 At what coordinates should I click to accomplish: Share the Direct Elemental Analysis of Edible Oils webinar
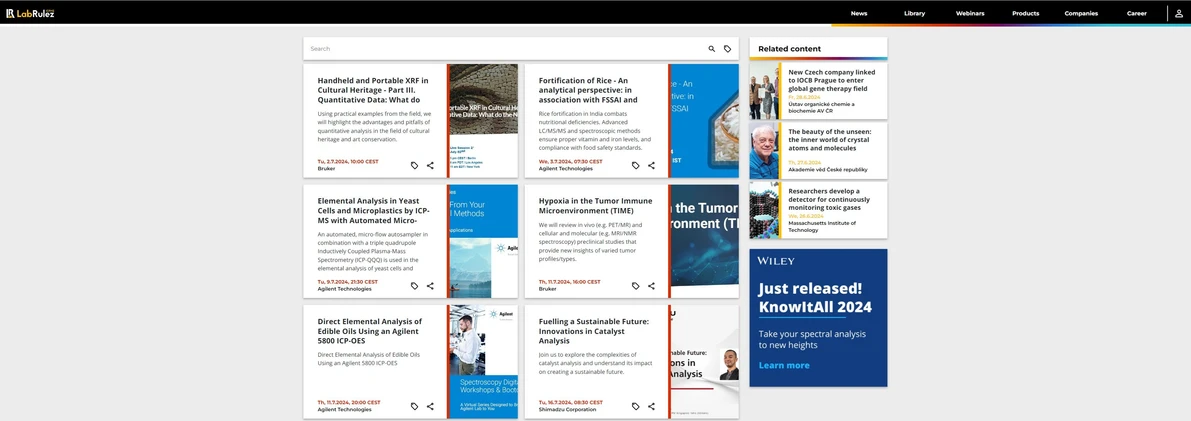430,407
